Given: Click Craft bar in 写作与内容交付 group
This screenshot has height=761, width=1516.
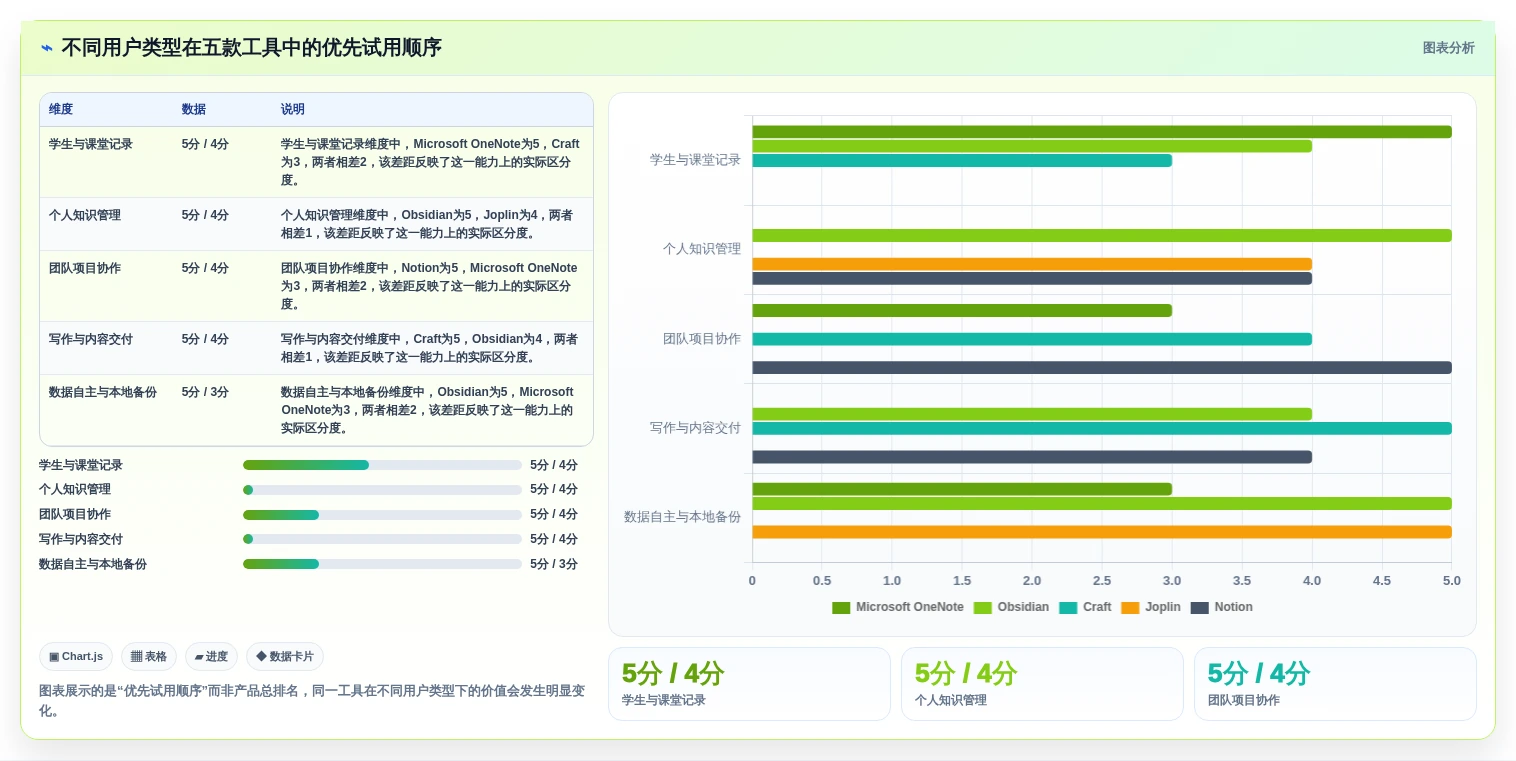Looking at the screenshot, I should [x=1102, y=428].
